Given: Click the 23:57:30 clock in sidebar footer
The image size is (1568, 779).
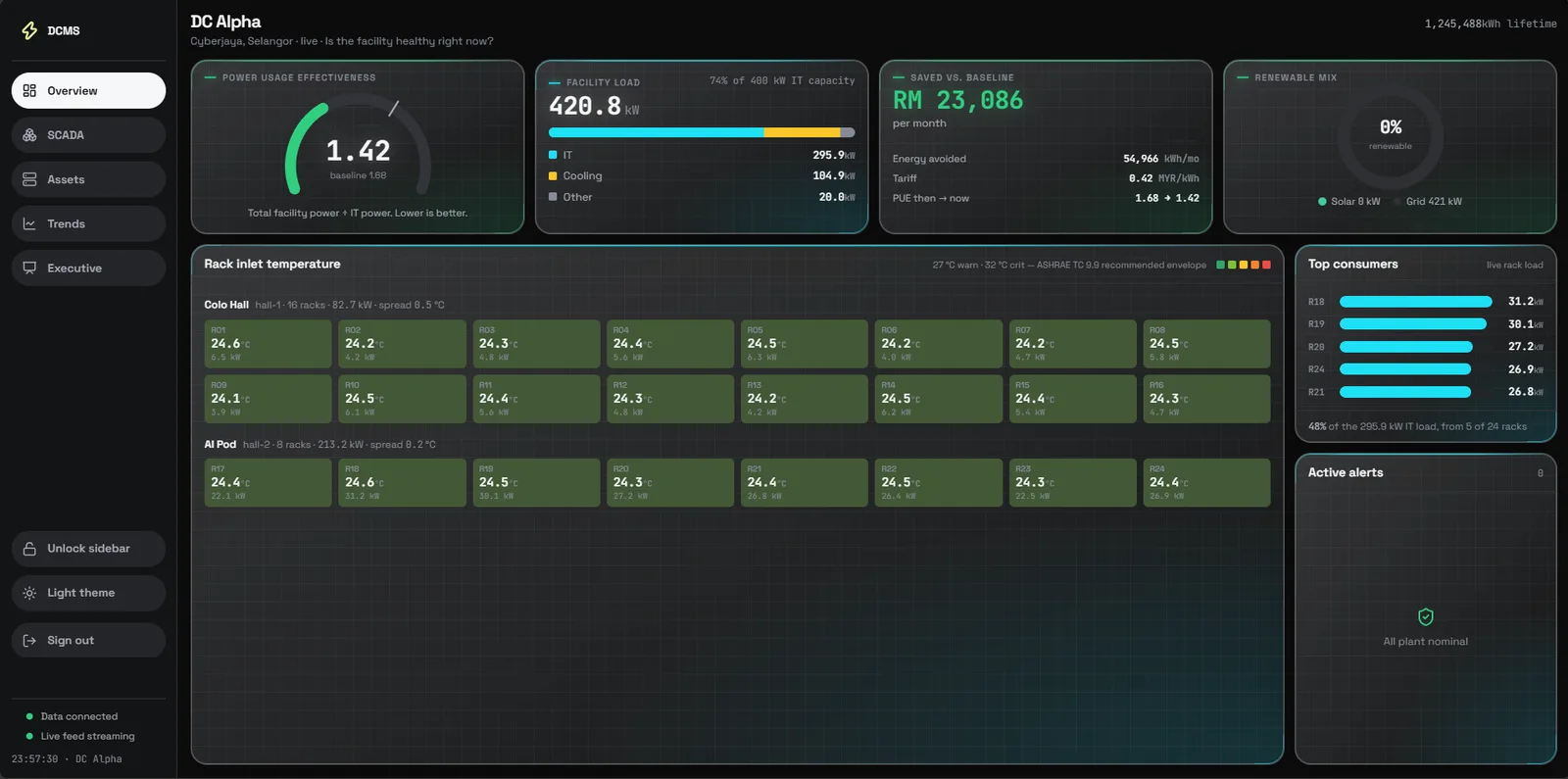Looking at the screenshot, I should (x=34, y=759).
